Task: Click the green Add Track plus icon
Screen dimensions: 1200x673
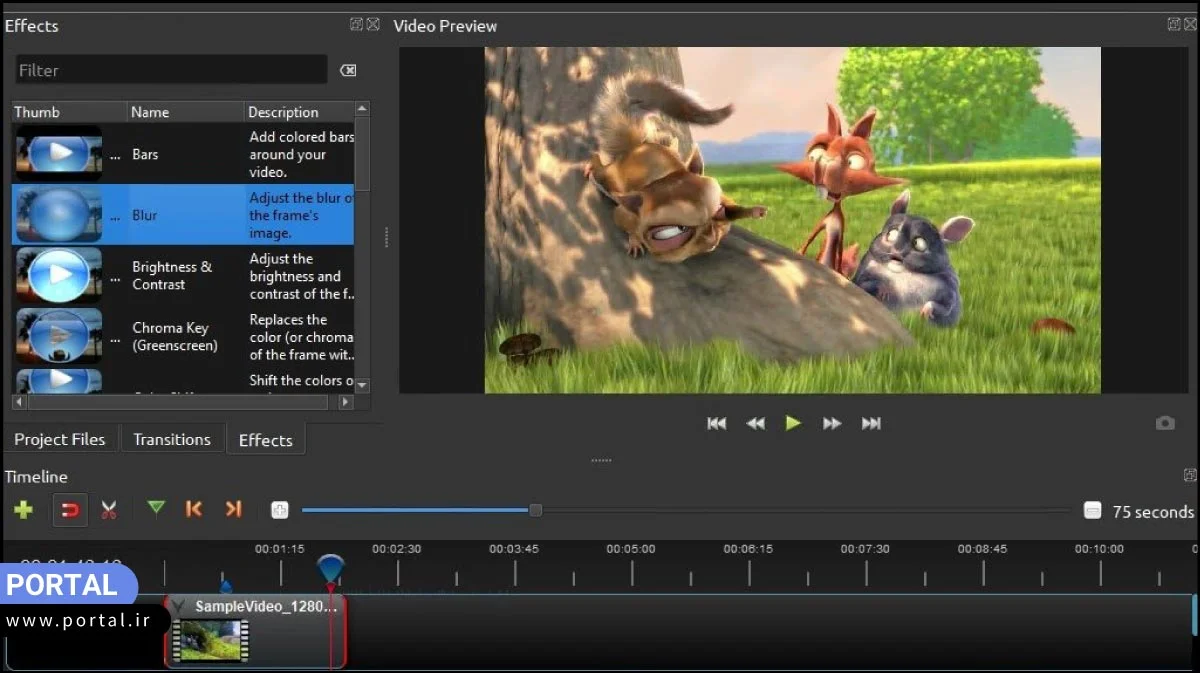Action: tap(24, 510)
